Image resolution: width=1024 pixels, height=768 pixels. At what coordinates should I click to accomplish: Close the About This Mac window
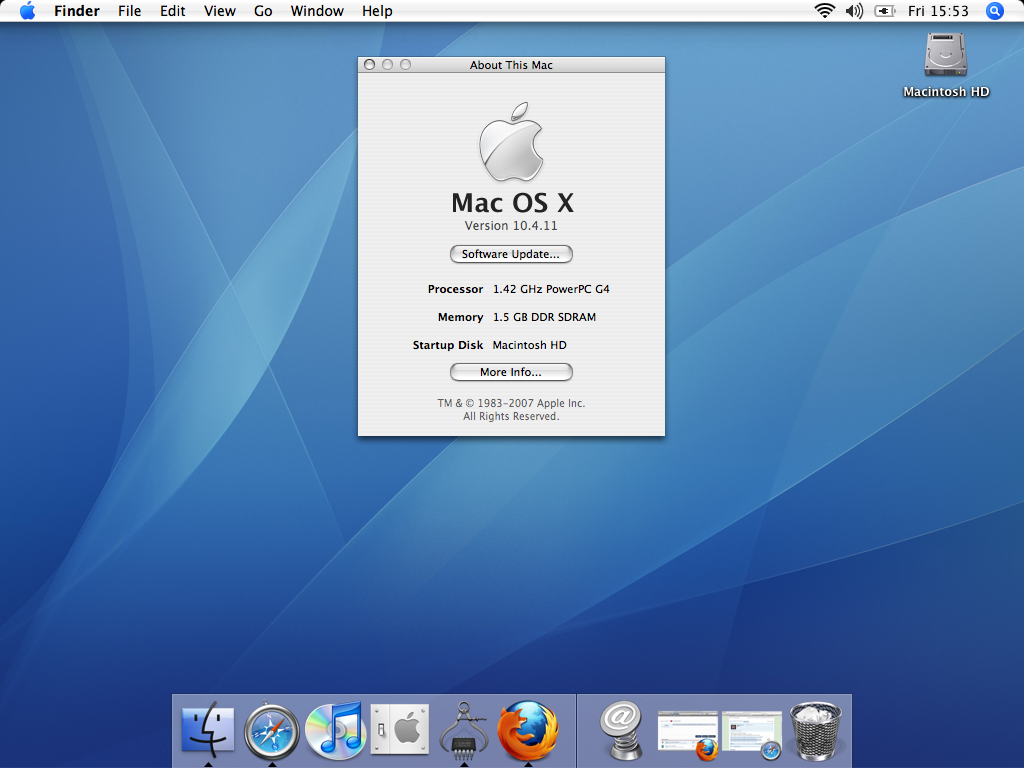click(x=370, y=65)
